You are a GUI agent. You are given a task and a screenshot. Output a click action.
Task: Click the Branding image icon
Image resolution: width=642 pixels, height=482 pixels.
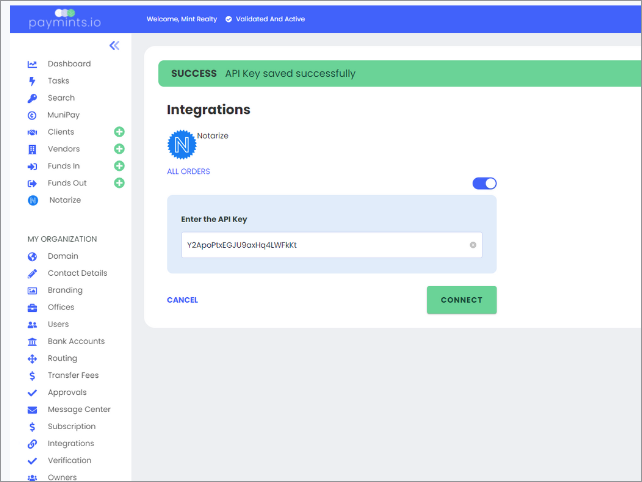(x=32, y=291)
